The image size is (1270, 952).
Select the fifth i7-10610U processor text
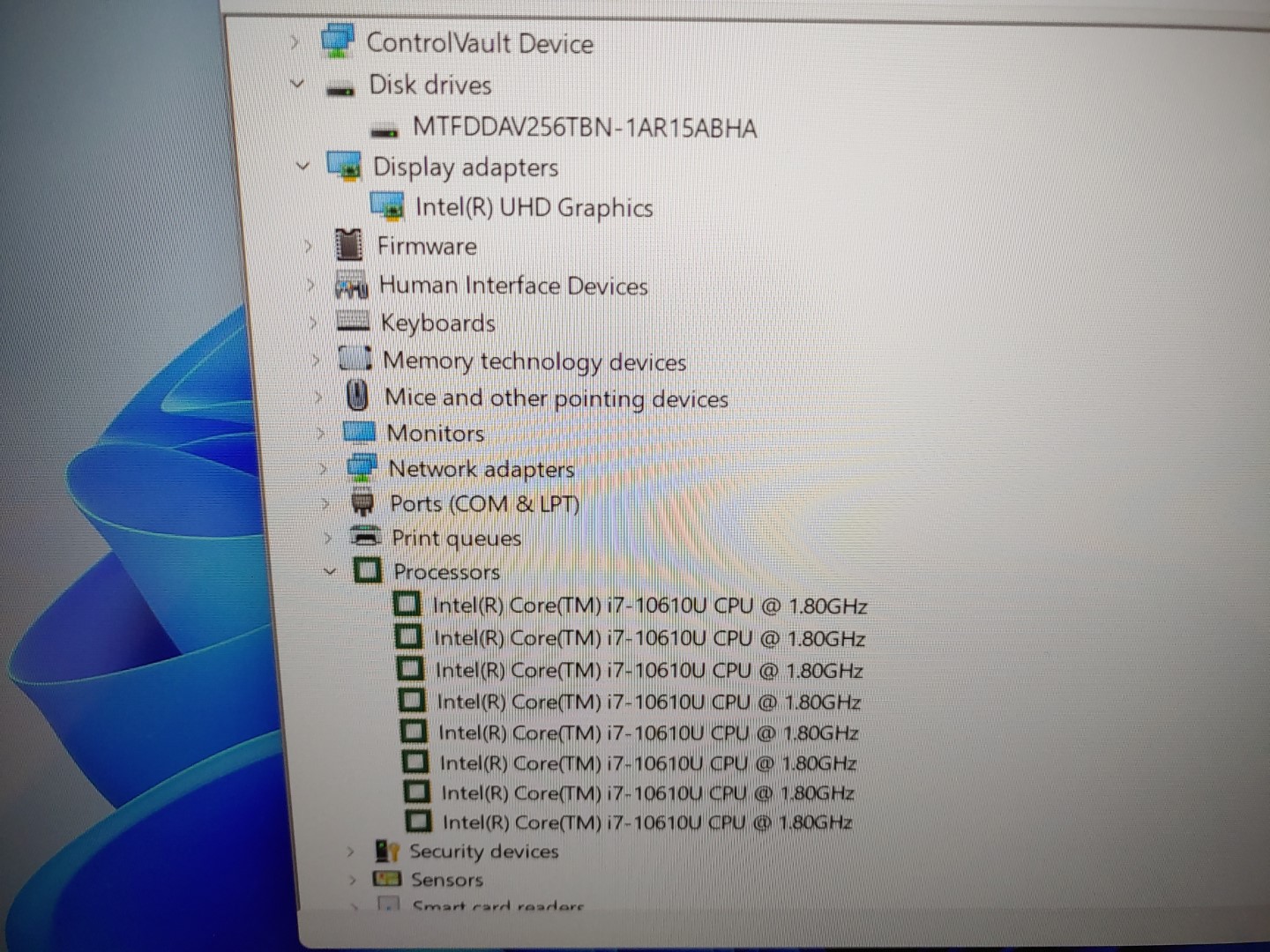[x=649, y=733]
